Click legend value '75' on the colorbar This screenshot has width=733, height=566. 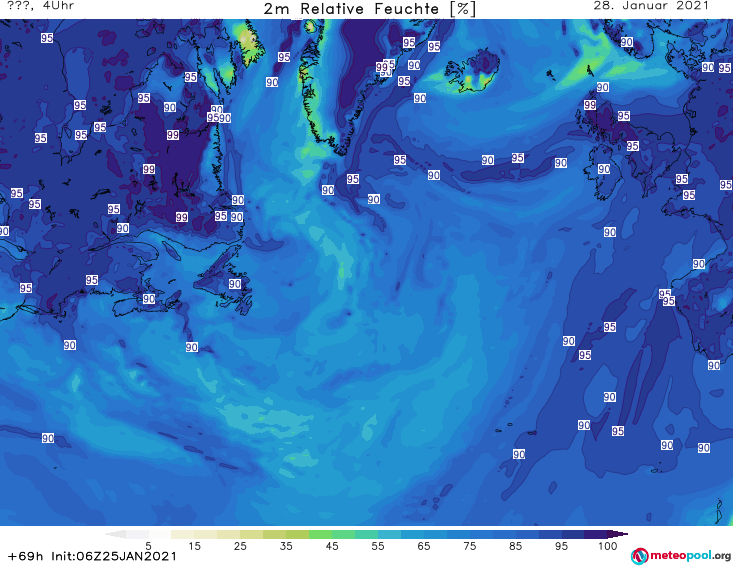[x=469, y=546]
